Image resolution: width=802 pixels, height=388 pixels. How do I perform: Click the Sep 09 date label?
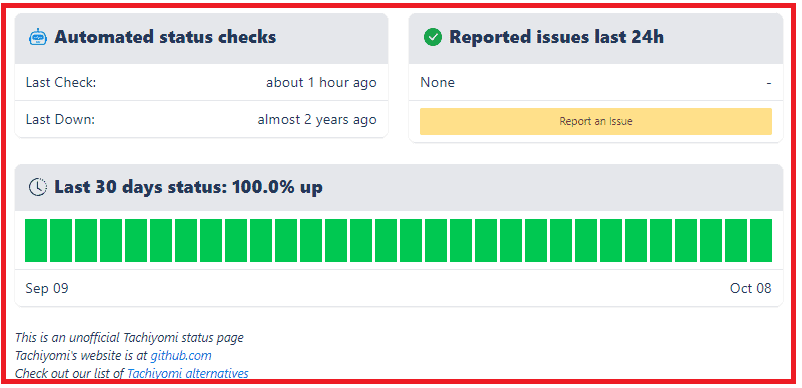pos(47,288)
